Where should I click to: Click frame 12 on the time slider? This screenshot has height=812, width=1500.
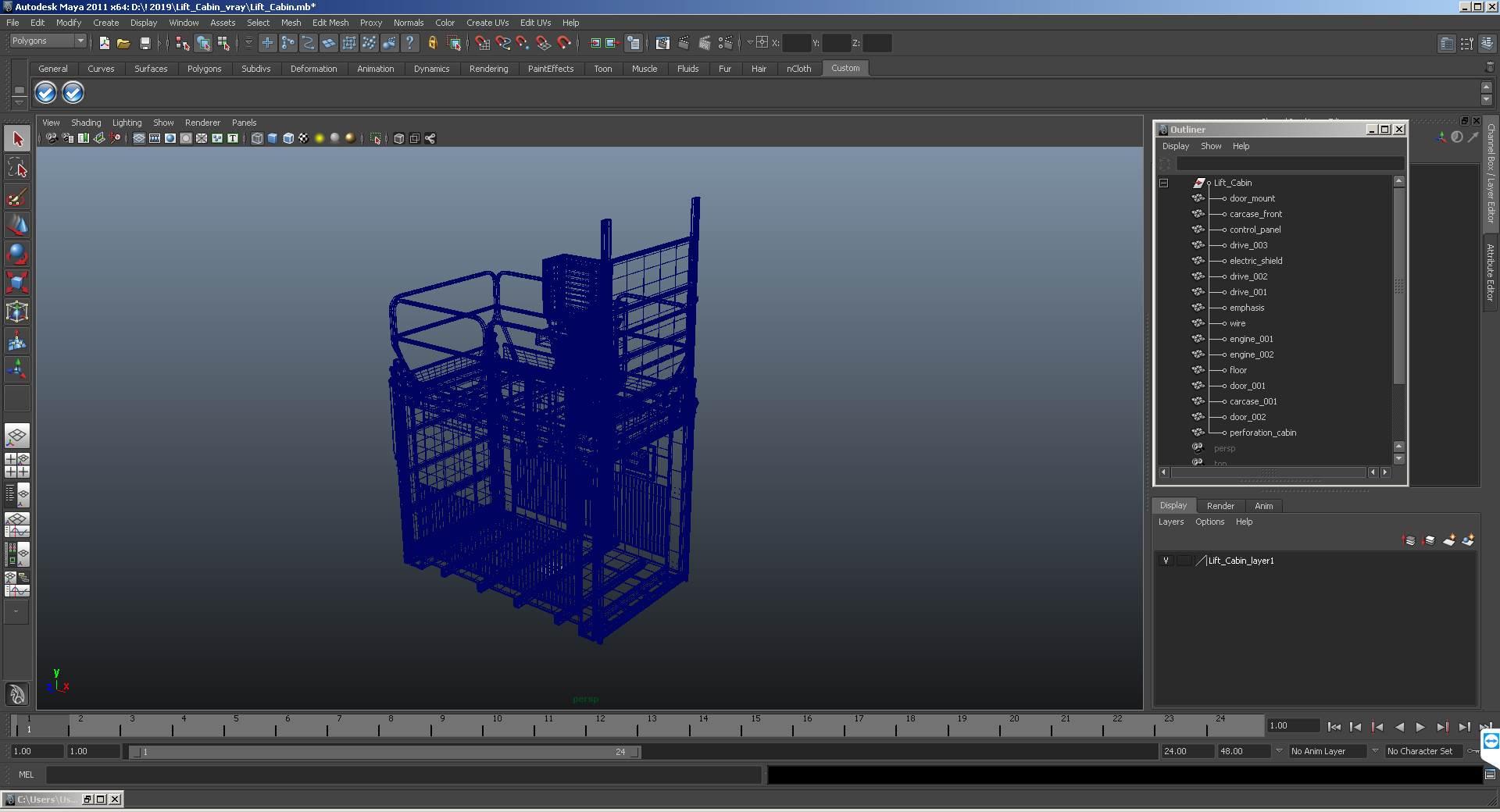point(600,726)
